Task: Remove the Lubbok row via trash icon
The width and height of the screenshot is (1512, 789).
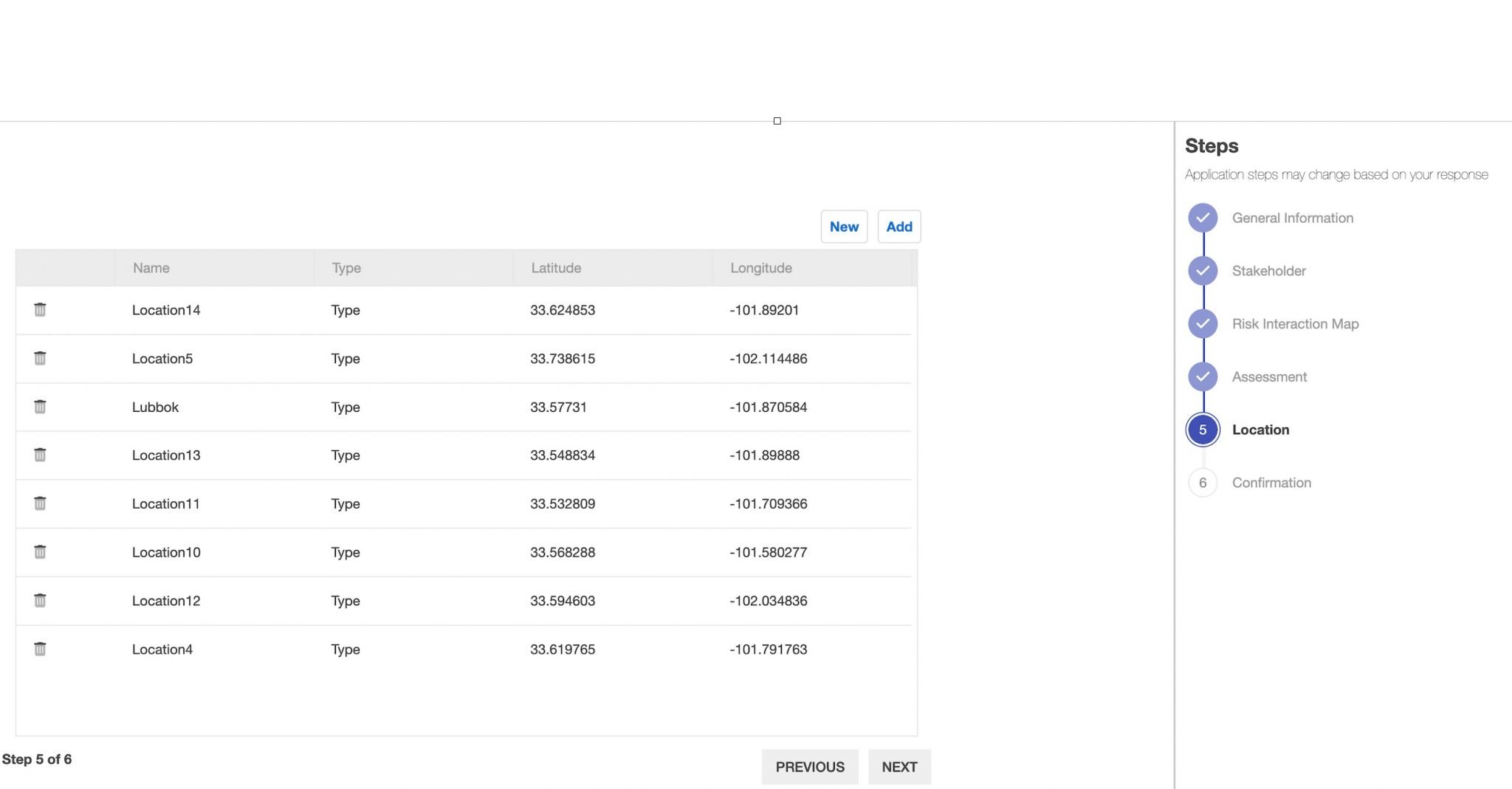Action: [x=40, y=407]
